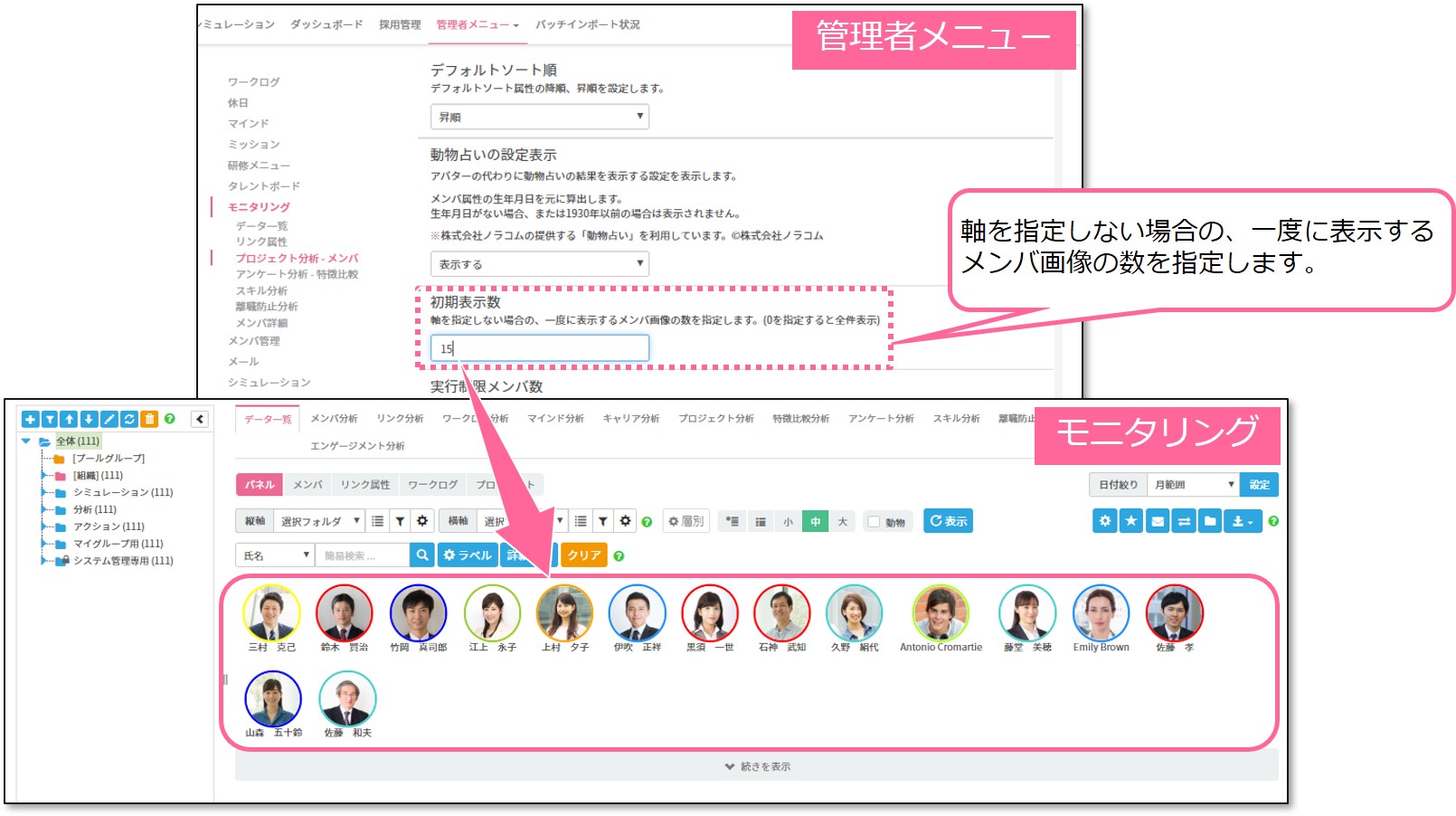
Task: Click the blue swap arrows icon
Action: coord(1183,521)
